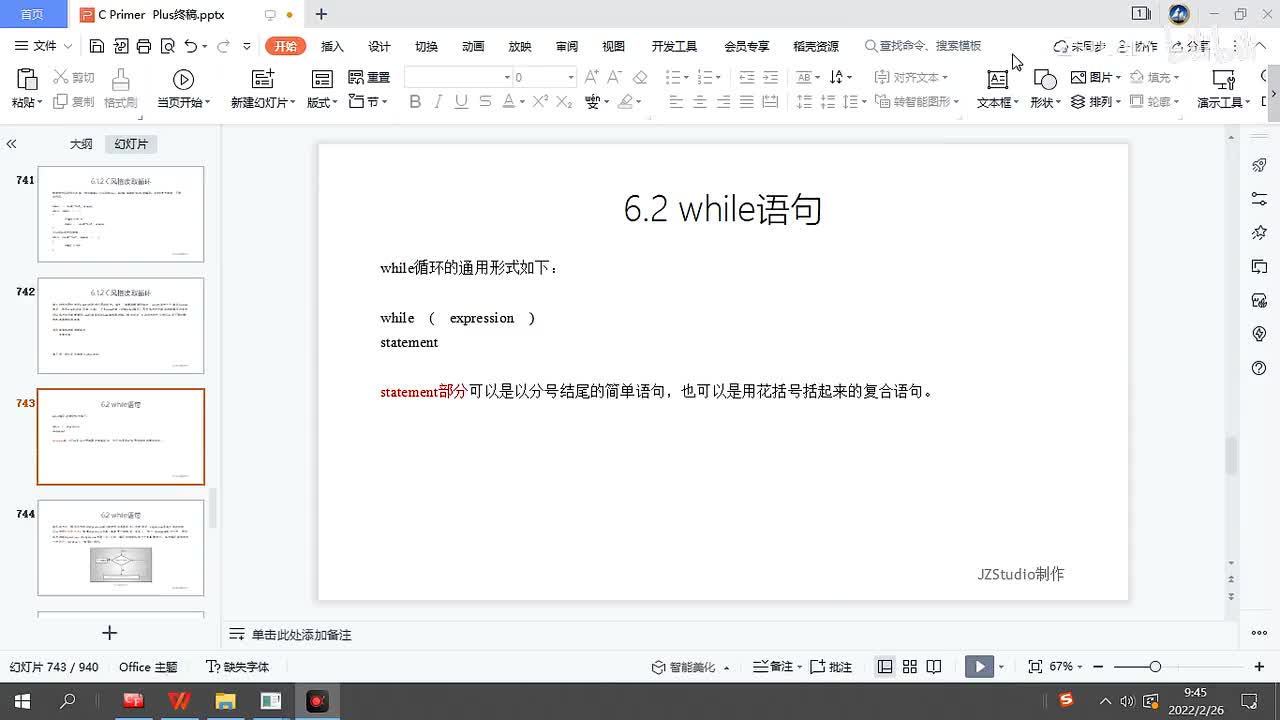Screen dimensions: 1280x720
Task: Click the search commands box (查找命令)
Action: coord(924,46)
